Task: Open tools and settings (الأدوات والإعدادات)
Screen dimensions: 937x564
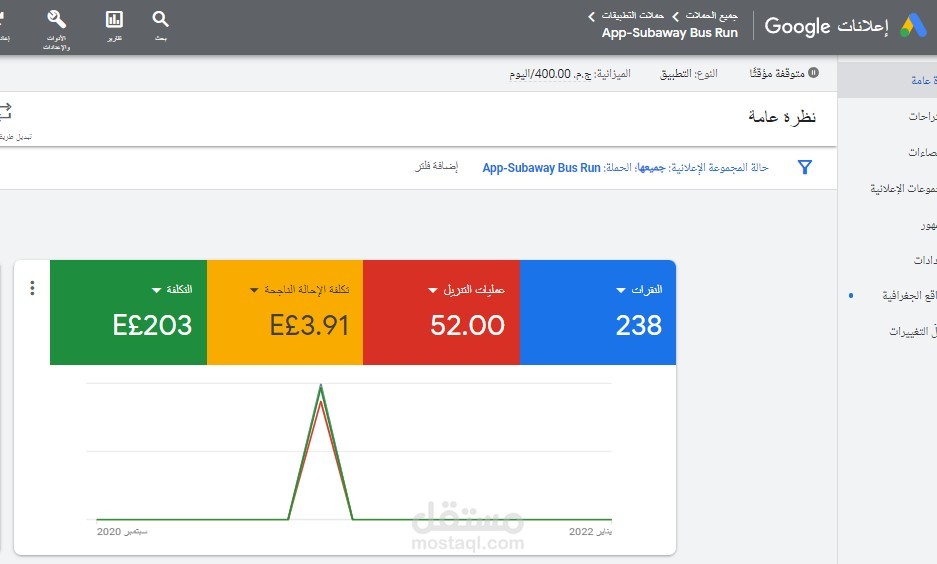Action: click(x=57, y=30)
